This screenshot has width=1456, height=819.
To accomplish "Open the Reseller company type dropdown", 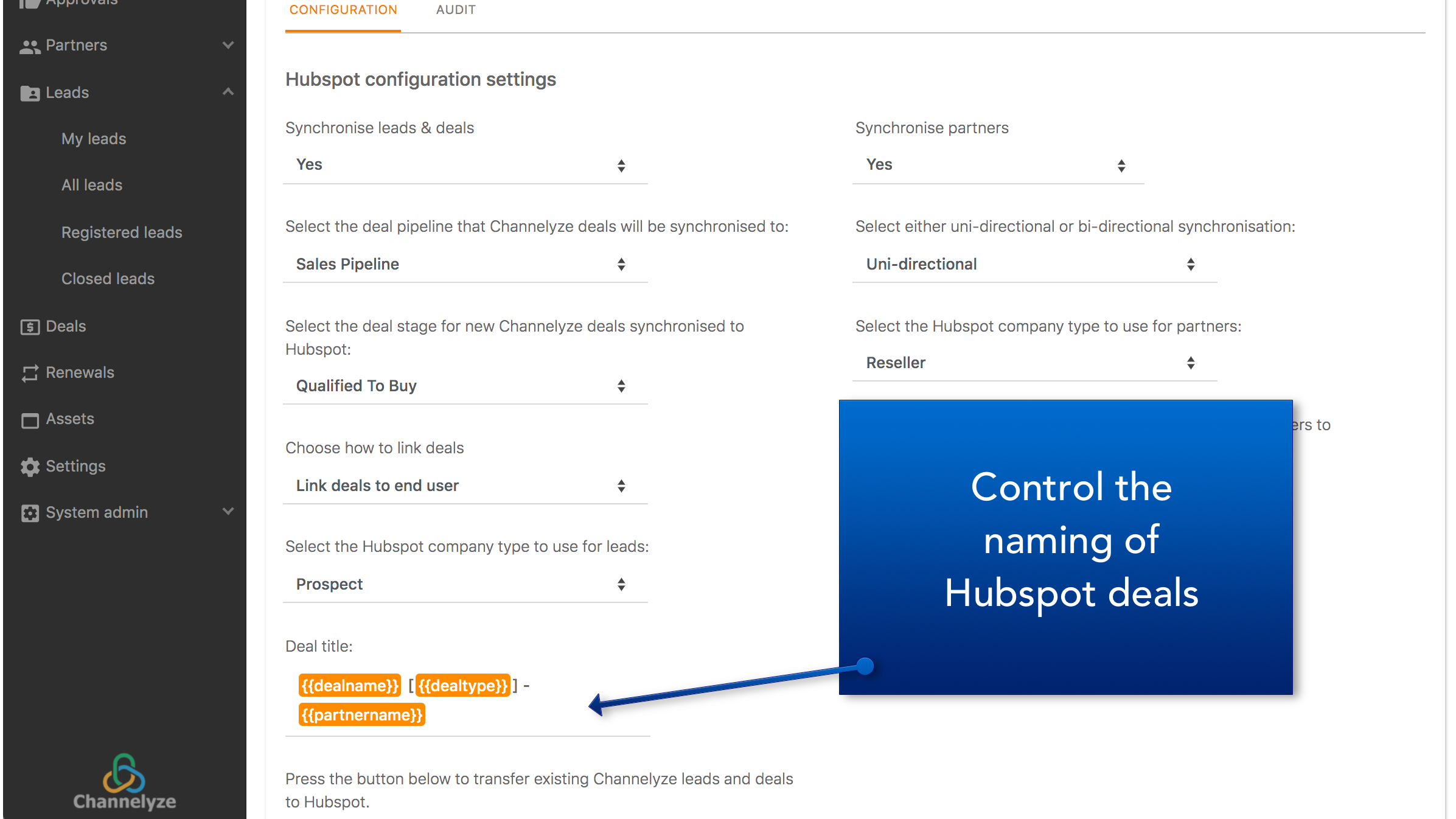I will 1034,363.
